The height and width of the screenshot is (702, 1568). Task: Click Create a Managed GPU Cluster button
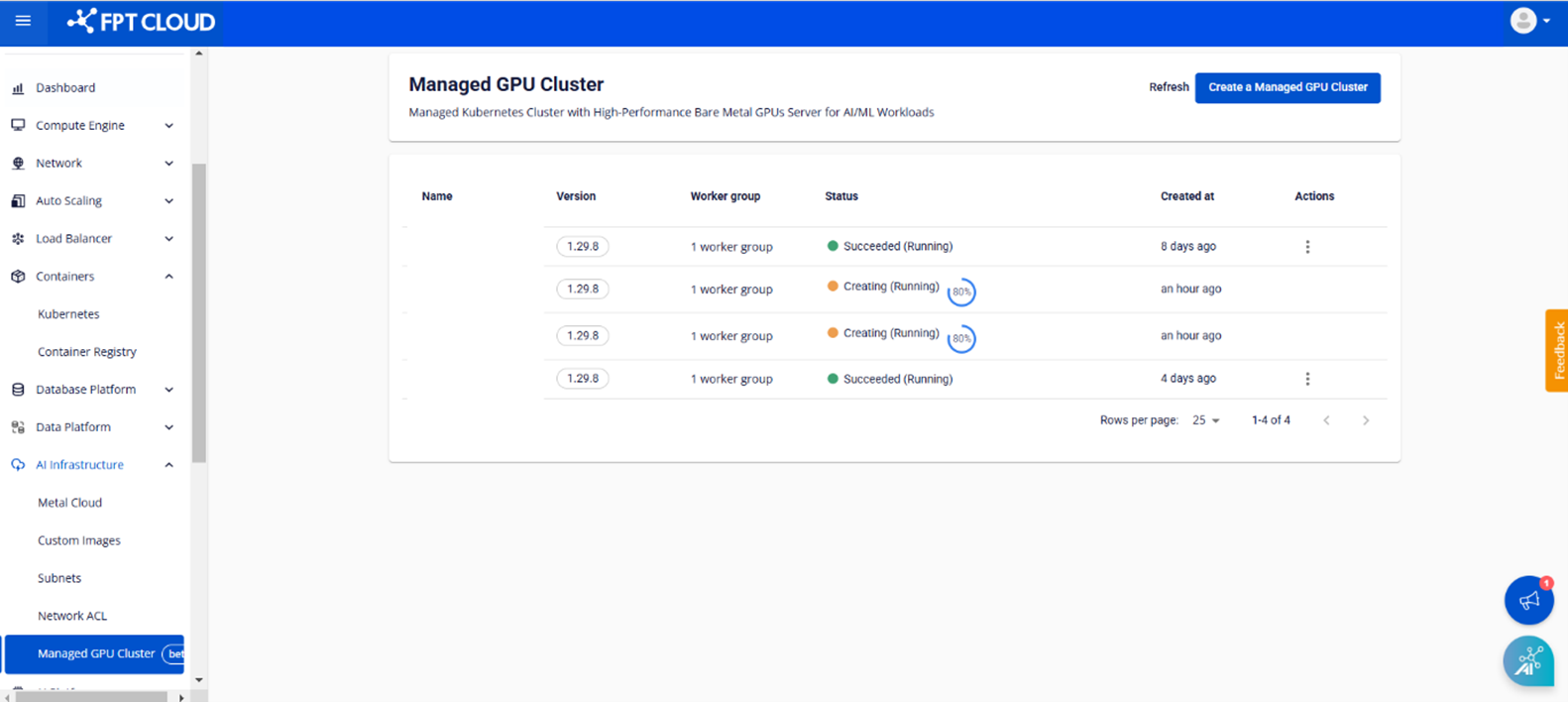coord(1287,87)
